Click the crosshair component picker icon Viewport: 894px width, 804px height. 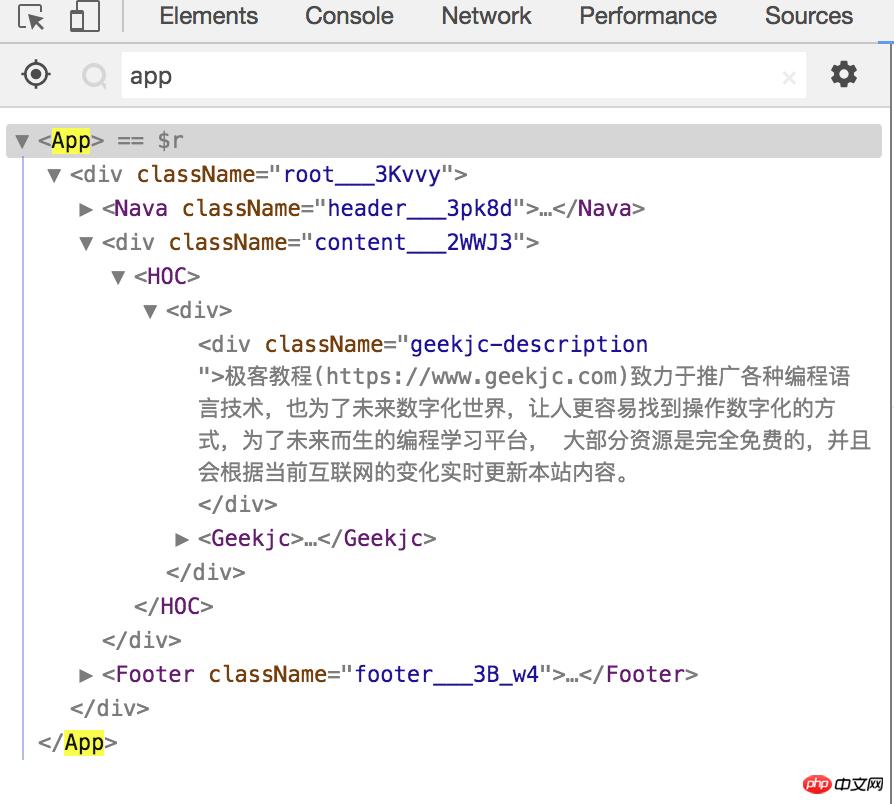coord(34,75)
